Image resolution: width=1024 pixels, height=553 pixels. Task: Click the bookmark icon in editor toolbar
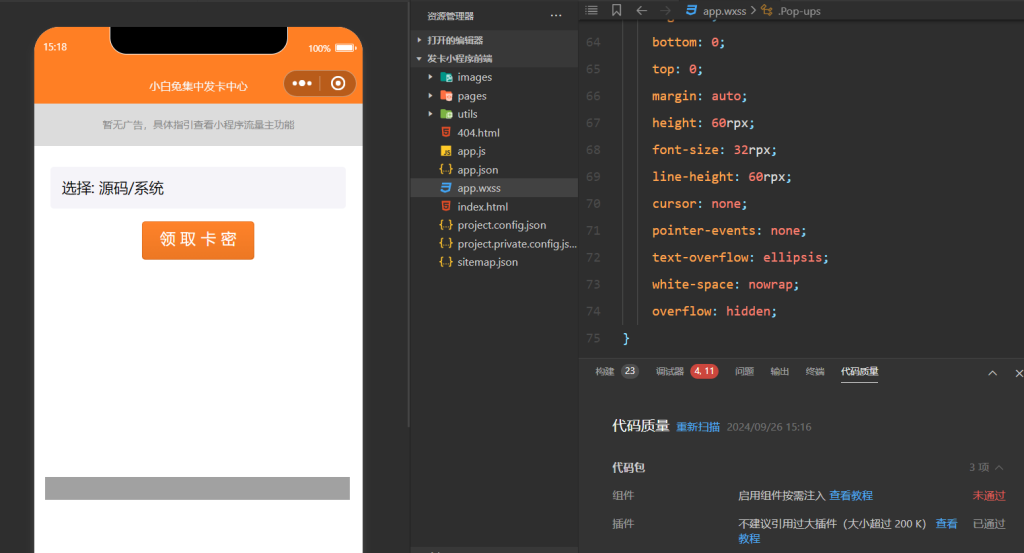(x=616, y=10)
